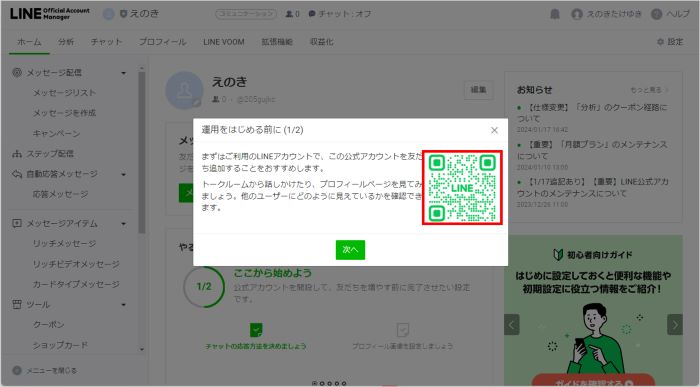Open ヘルプ from the top bar
Image resolution: width=700 pixels, height=387 pixels.
pyautogui.click(x=671, y=14)
